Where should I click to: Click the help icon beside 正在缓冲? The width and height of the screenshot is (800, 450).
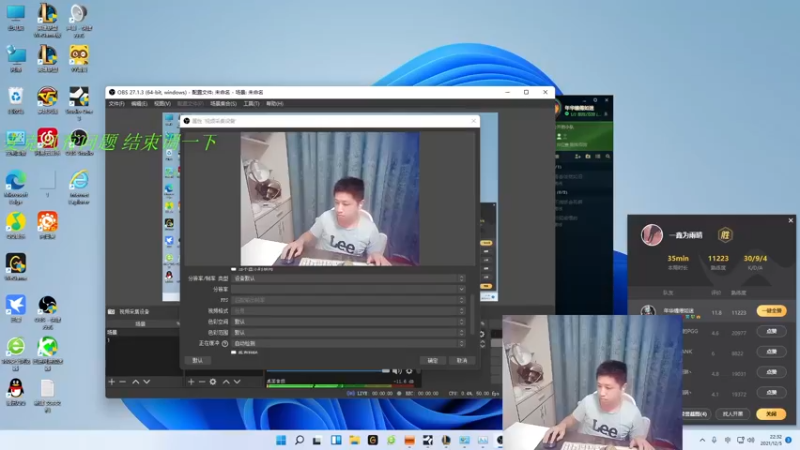click(225, 343)
